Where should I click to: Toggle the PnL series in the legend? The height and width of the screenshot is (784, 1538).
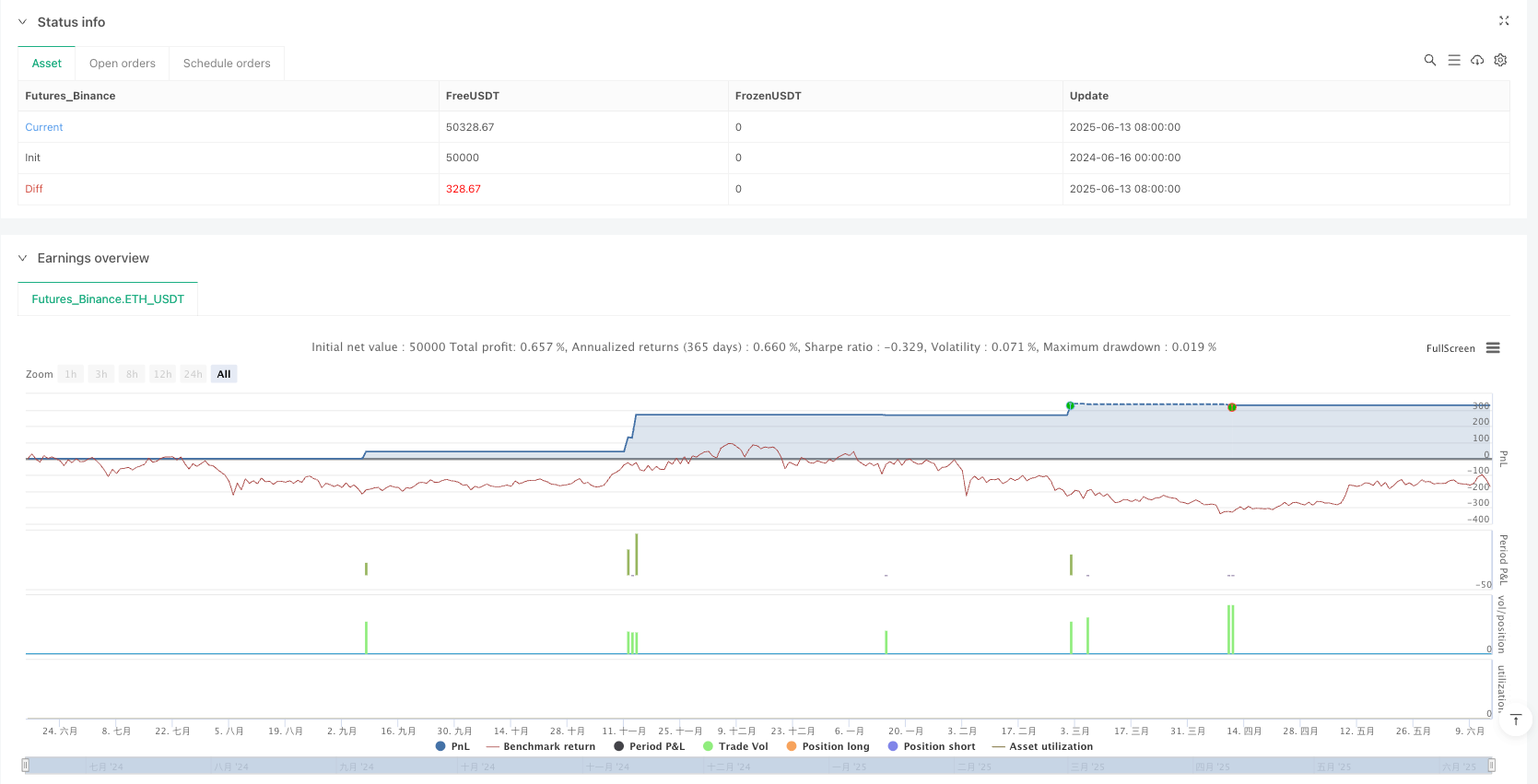(452, 746)
